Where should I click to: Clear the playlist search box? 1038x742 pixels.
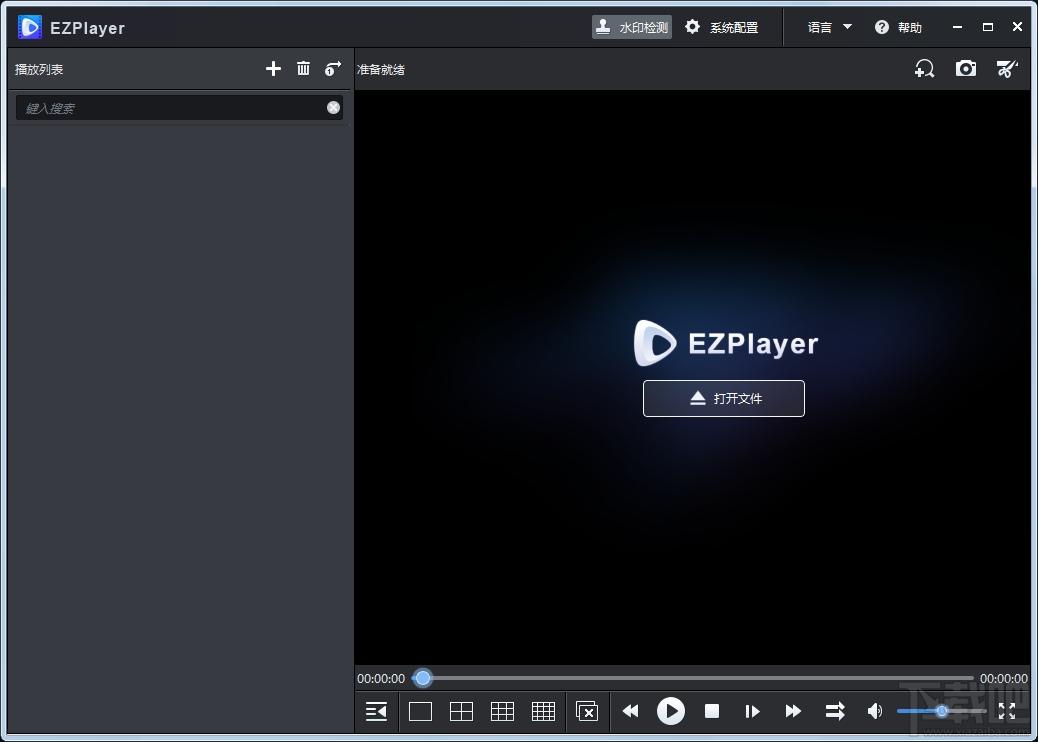pos(334,108)
